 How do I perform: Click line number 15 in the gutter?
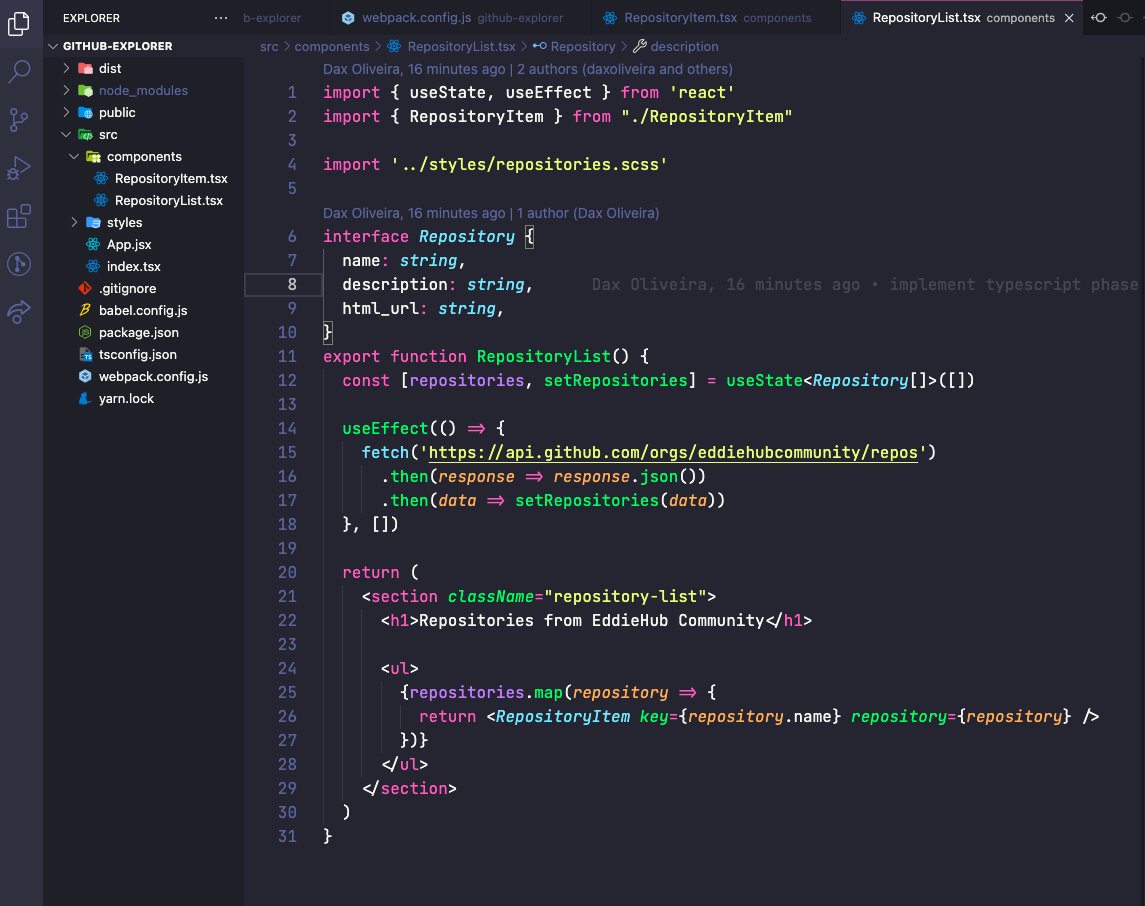point(287,452)
